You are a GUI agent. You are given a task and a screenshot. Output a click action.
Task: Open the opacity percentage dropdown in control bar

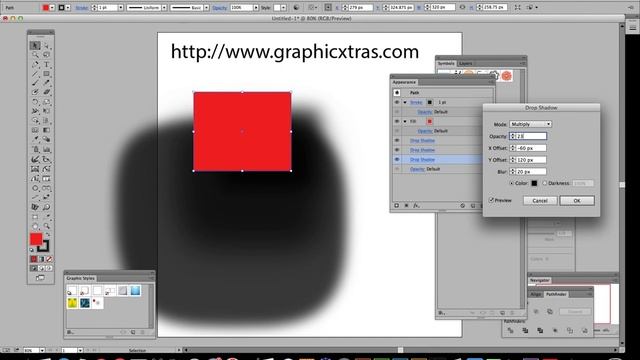pos(256,8)
